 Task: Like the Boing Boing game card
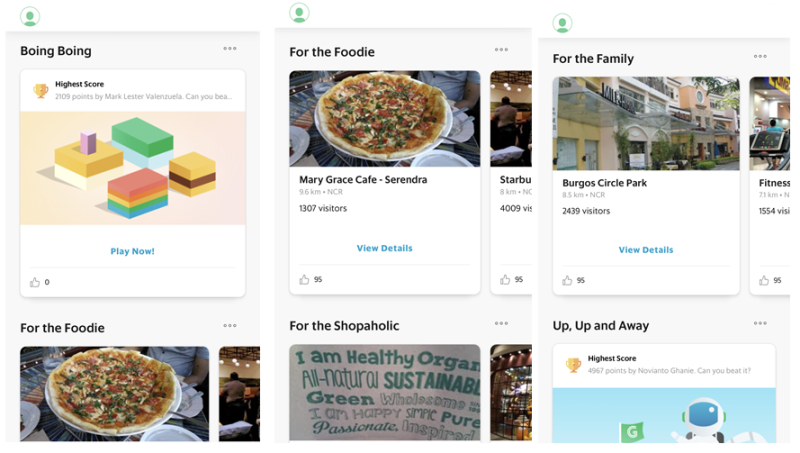[35, 282]
